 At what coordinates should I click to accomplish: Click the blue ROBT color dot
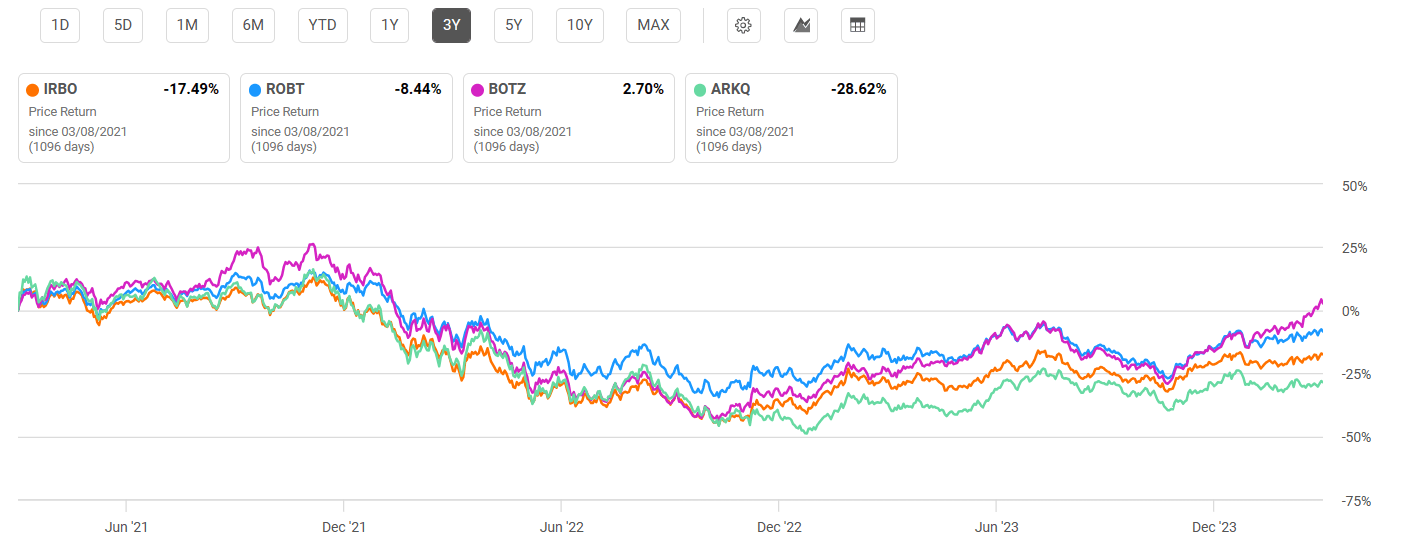tap(257, 89)
